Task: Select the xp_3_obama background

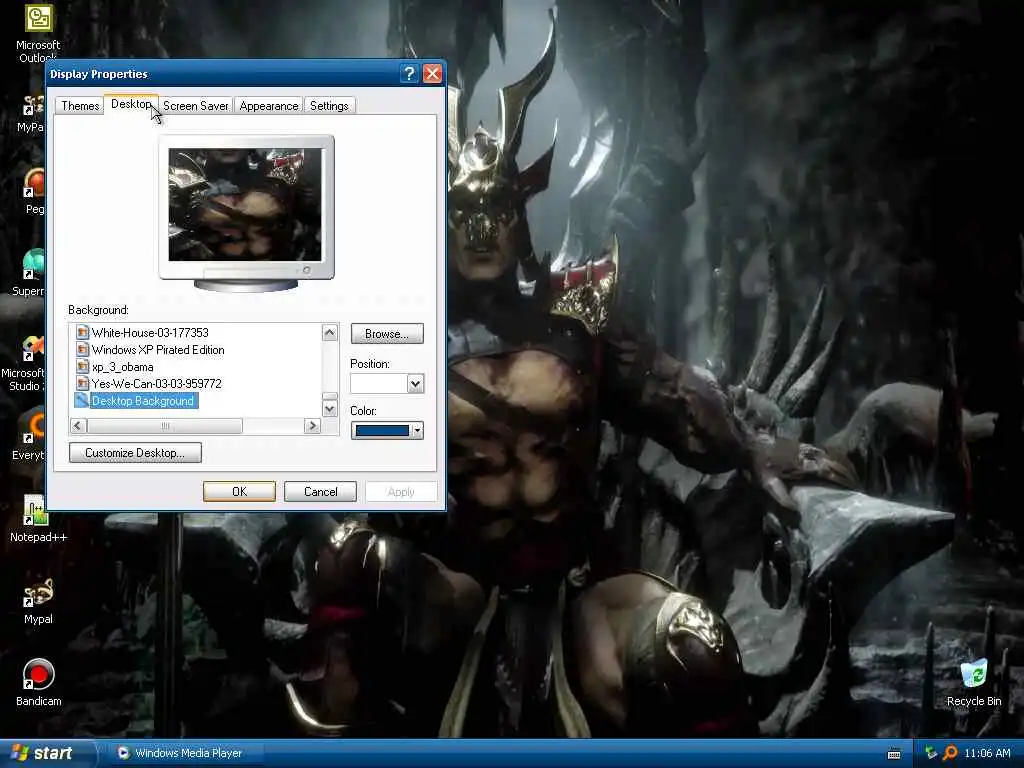Action: click(123, 366)
